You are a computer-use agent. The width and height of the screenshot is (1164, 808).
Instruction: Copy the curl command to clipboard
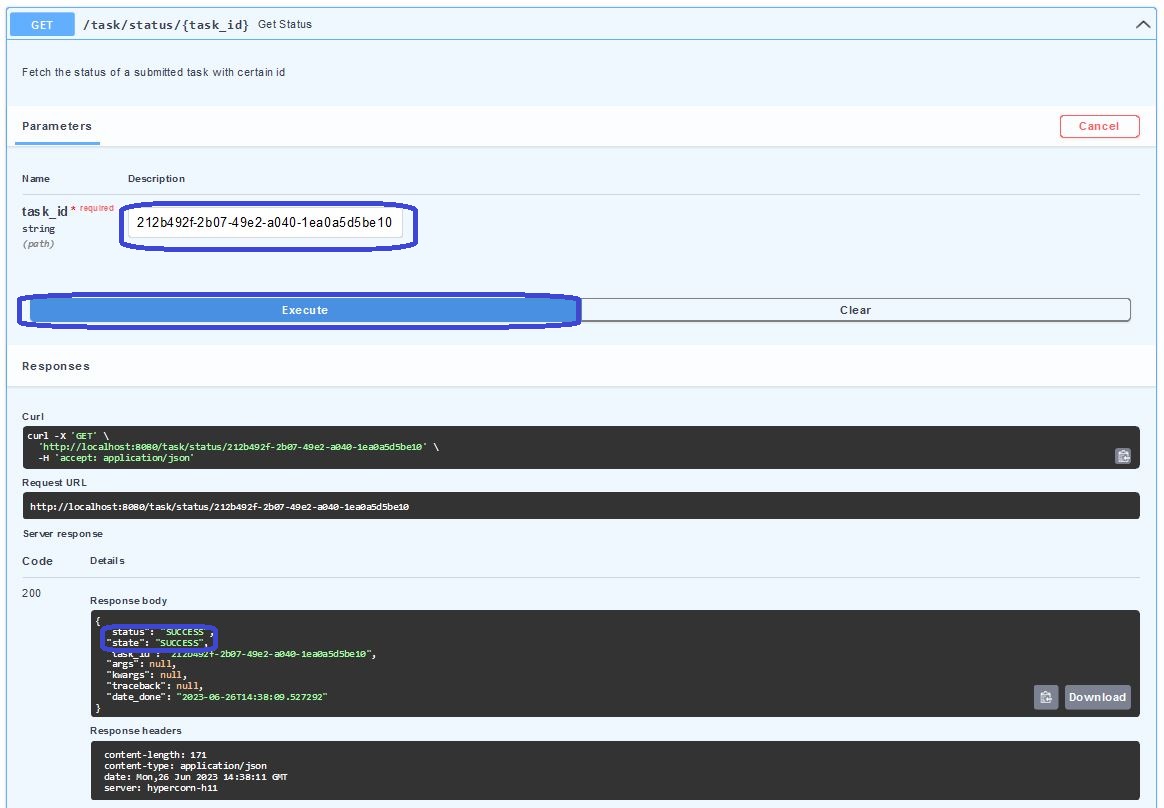pyautogui.click(x=1122, y=456)
